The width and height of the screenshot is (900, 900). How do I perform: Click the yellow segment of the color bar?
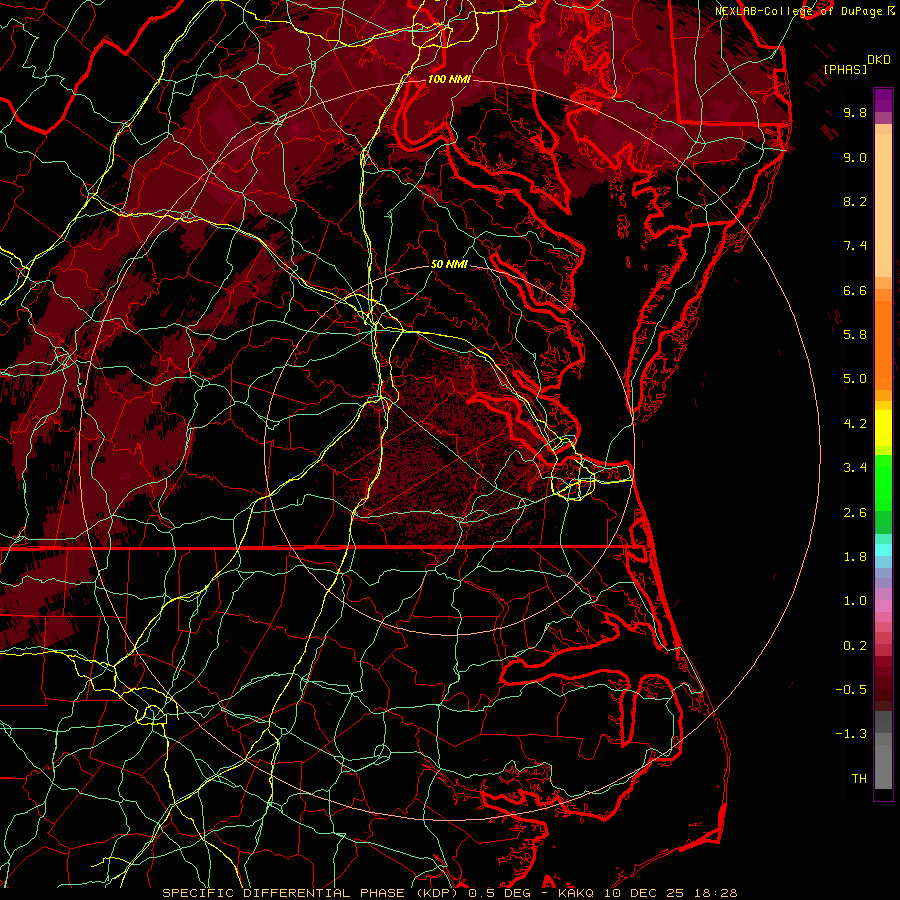tap(883, 428)
